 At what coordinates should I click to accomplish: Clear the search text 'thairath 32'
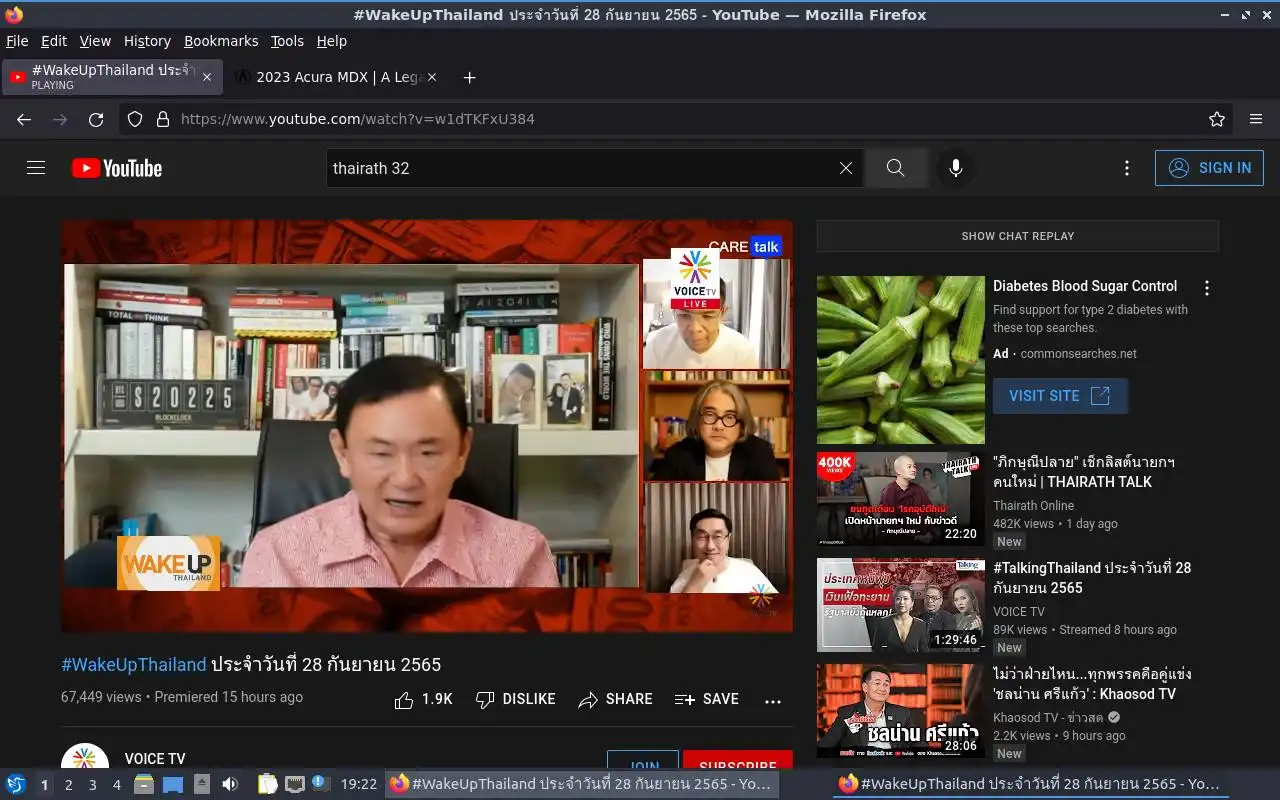(846, 168)
